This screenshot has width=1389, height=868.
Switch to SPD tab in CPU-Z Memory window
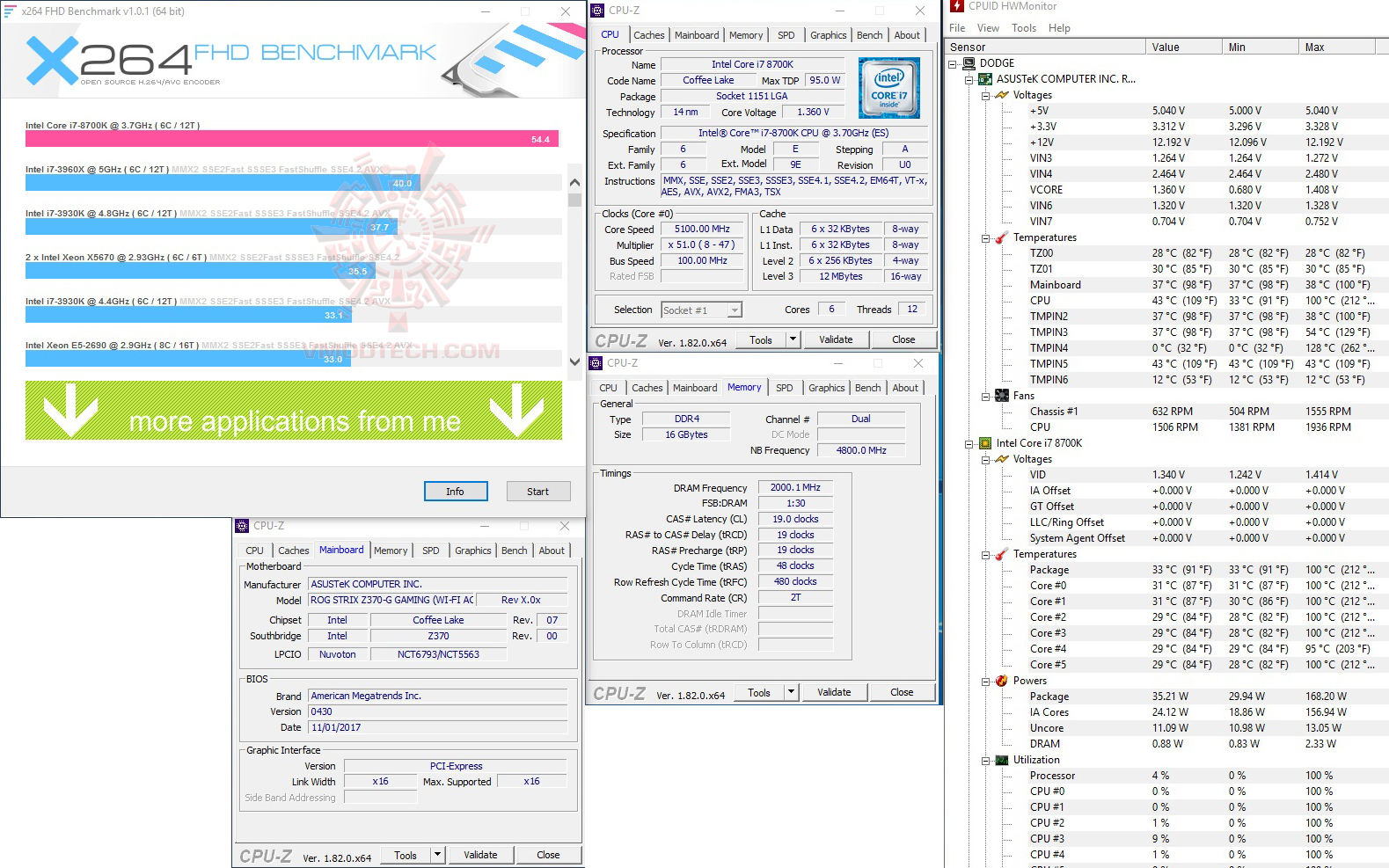coord(785,388)
